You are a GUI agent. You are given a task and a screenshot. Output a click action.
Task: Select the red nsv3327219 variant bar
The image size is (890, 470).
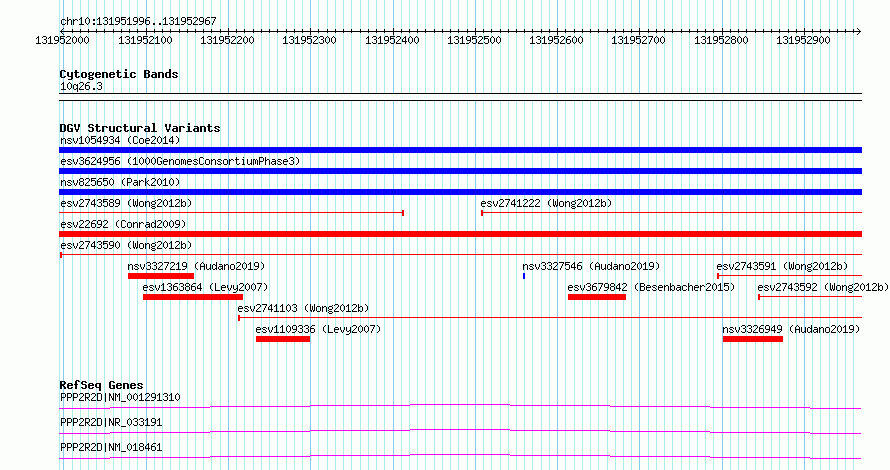coord(161,276)
